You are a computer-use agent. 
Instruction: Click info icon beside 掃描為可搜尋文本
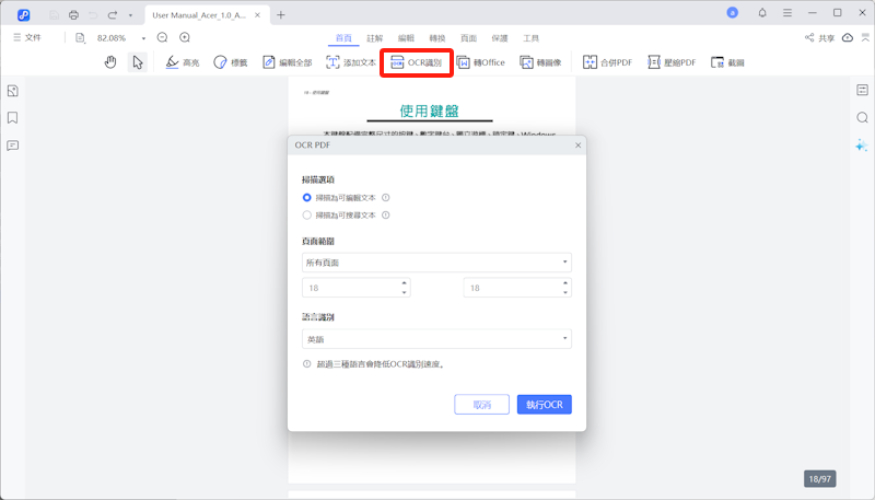pyautogui.click(x=386, y=215)
